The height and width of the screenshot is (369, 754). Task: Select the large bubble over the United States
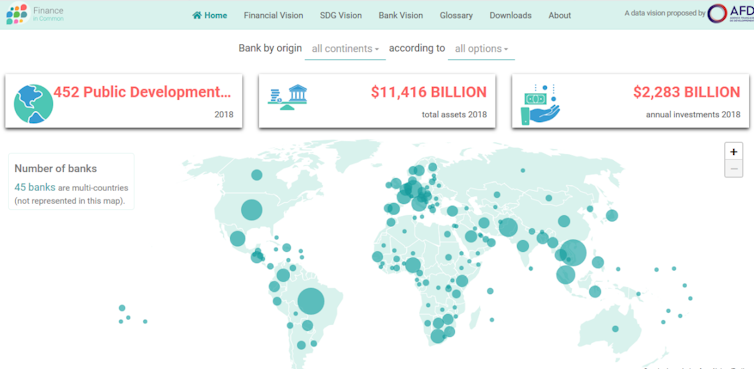[251, 210]
